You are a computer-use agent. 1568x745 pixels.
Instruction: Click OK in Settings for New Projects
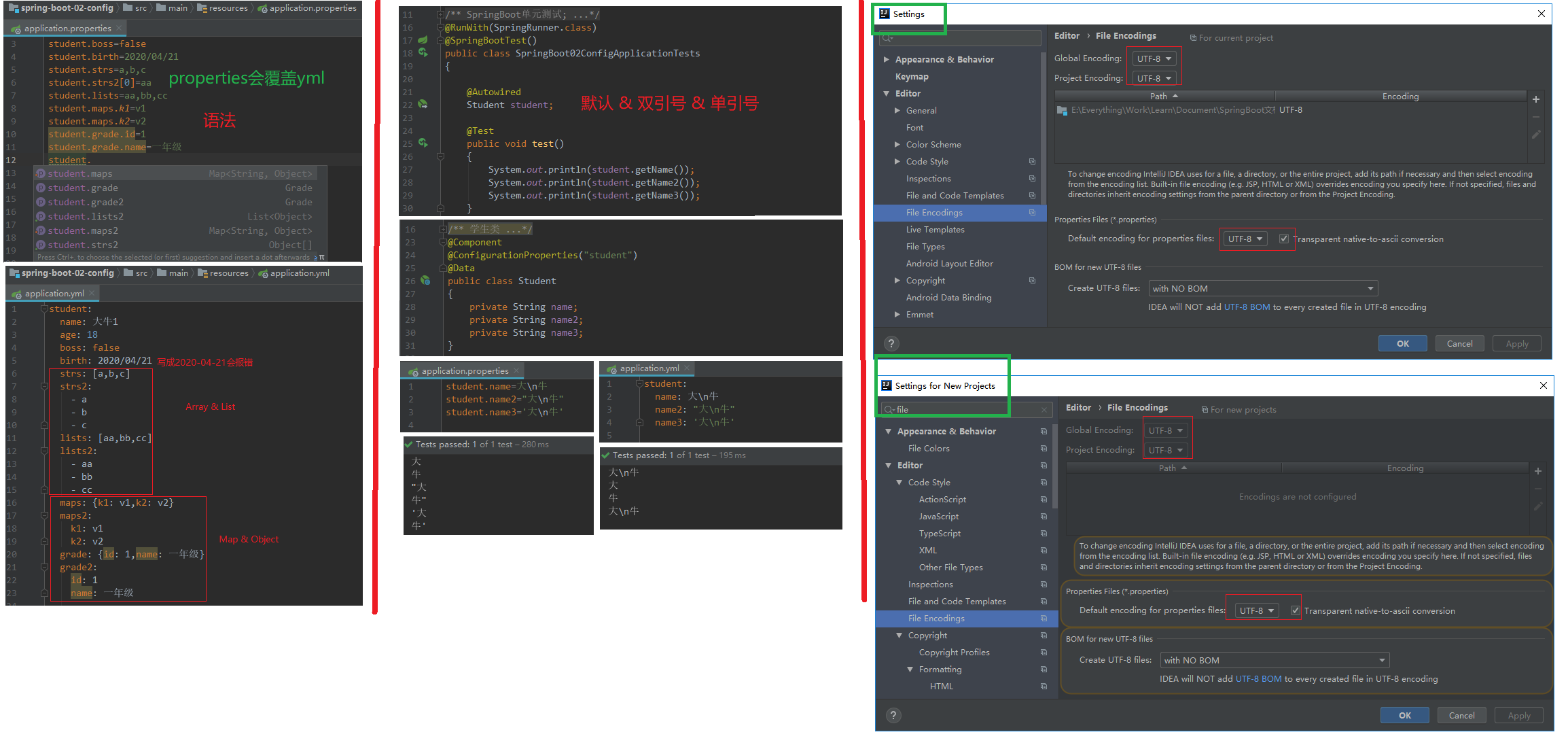pos(1405,715)
